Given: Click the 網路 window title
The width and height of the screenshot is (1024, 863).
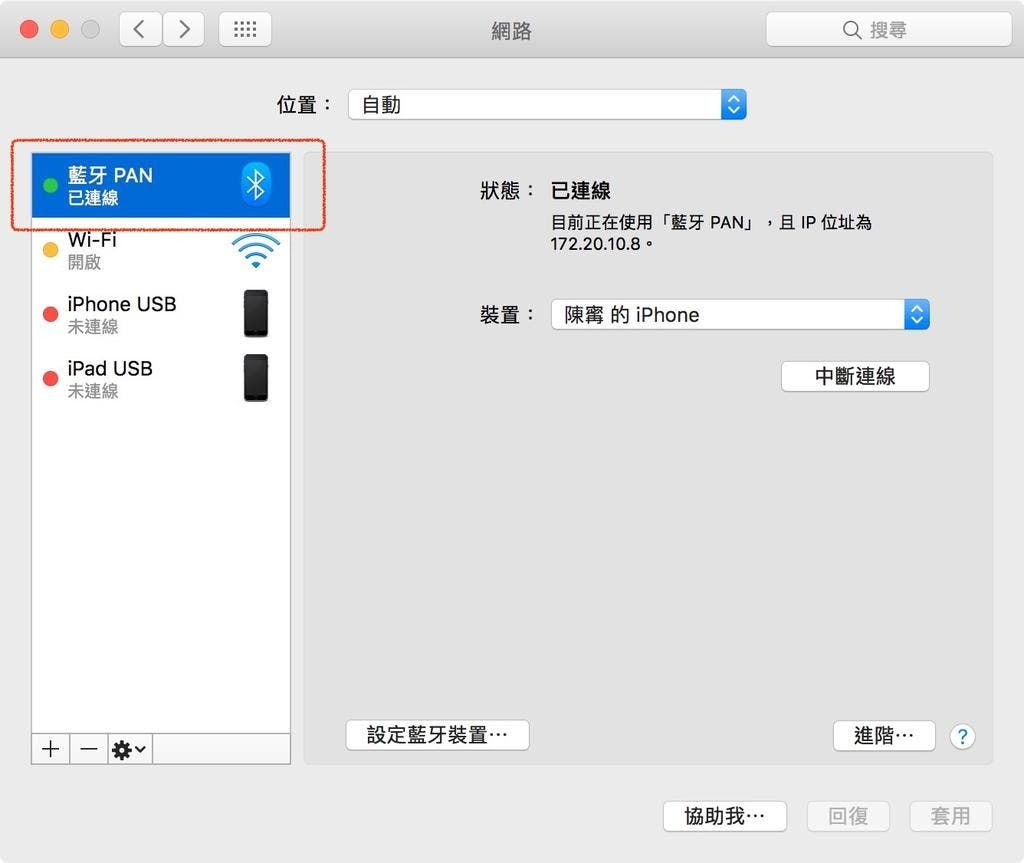Looking at the screenshot, I should coord(511,31).
